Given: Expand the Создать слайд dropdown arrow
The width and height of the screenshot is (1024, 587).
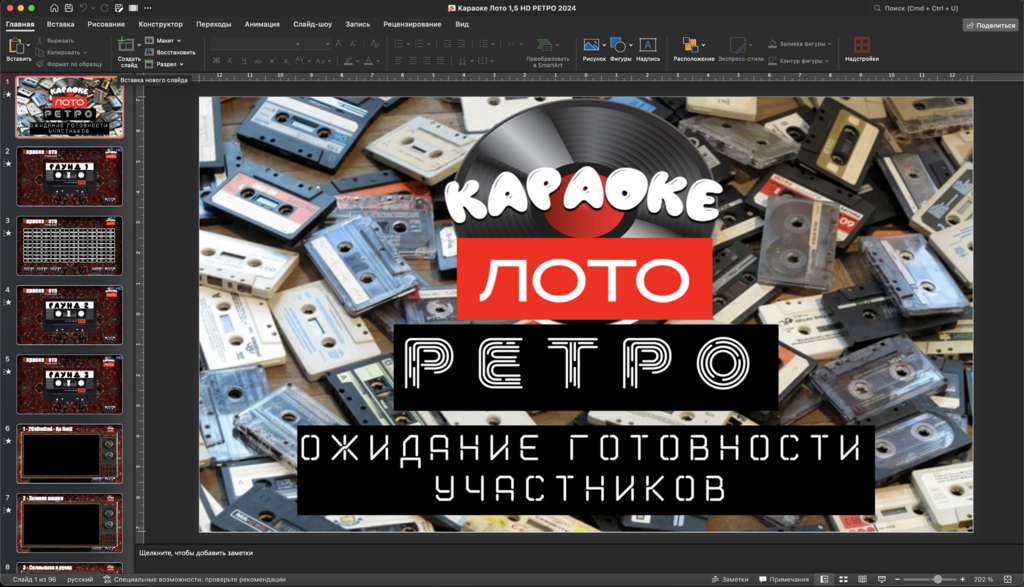Looking at the screenshot, I should coord(138,44).
